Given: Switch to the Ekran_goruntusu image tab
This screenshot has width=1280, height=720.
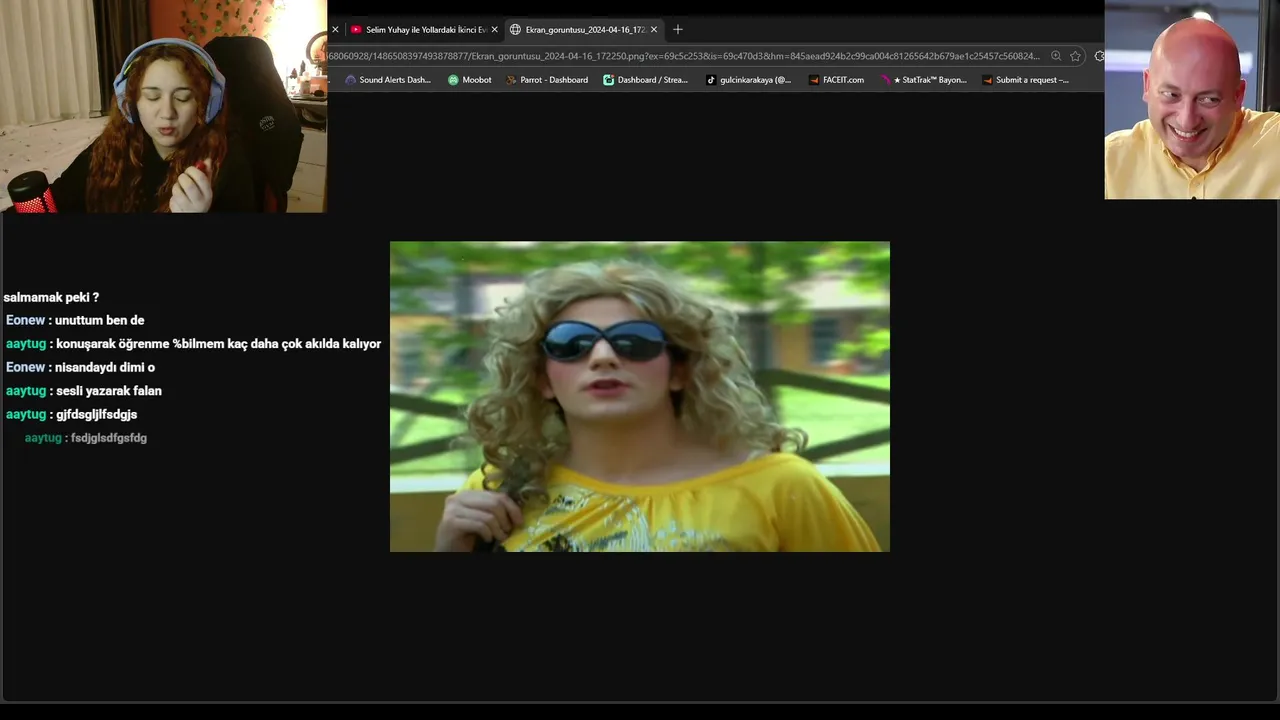Looking at the screenshot, I should [x=585, y=30].
